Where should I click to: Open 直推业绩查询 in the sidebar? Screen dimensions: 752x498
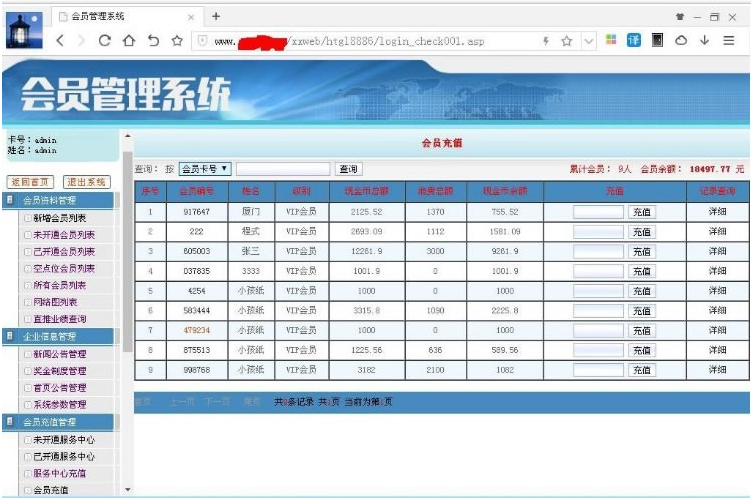click(x=59, y=319)
